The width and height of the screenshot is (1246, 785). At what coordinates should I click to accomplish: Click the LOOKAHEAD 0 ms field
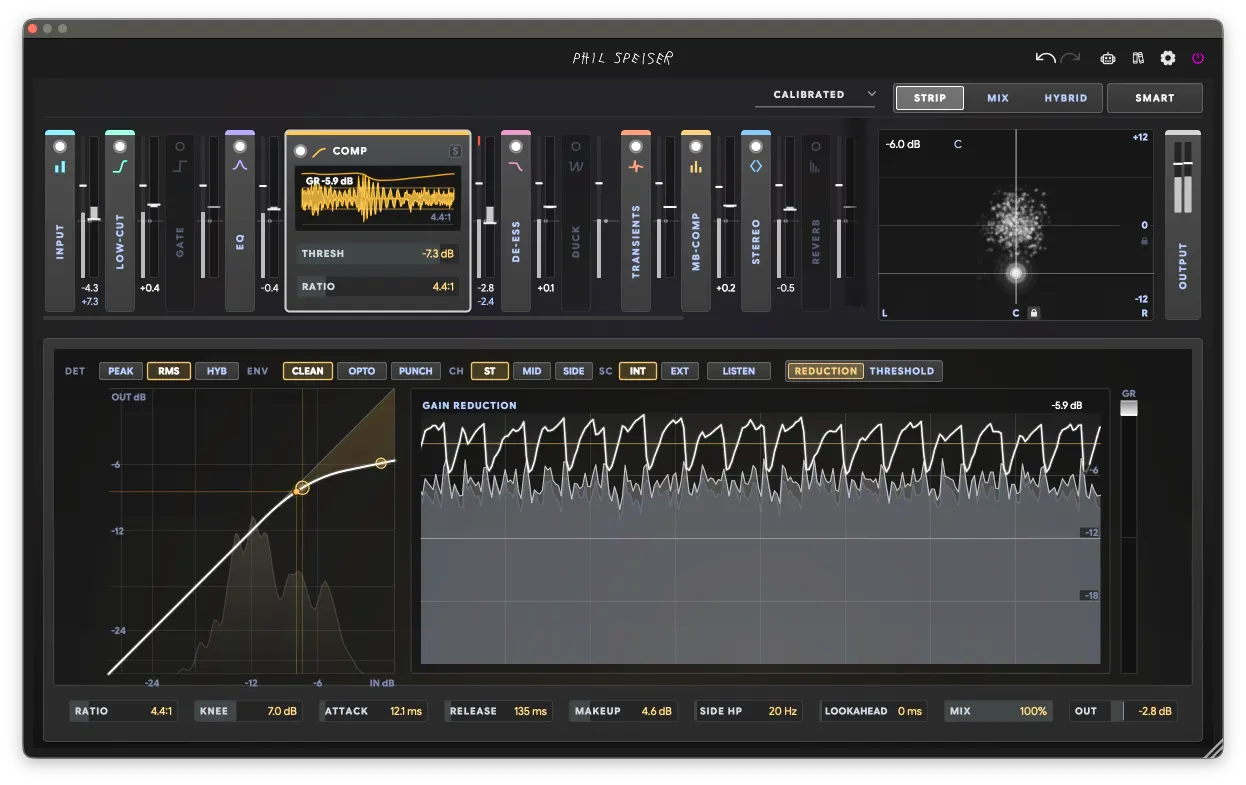(874, 712)
